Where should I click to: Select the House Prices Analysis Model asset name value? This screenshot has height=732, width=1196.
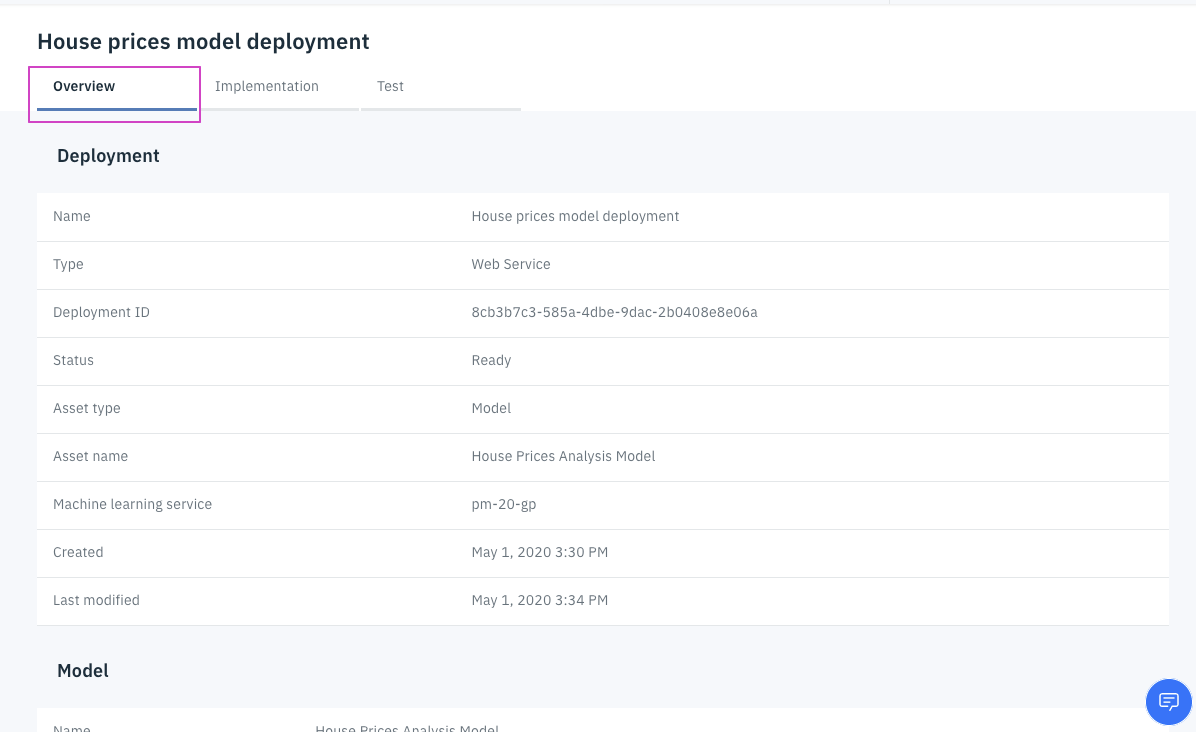coord(563,457)
